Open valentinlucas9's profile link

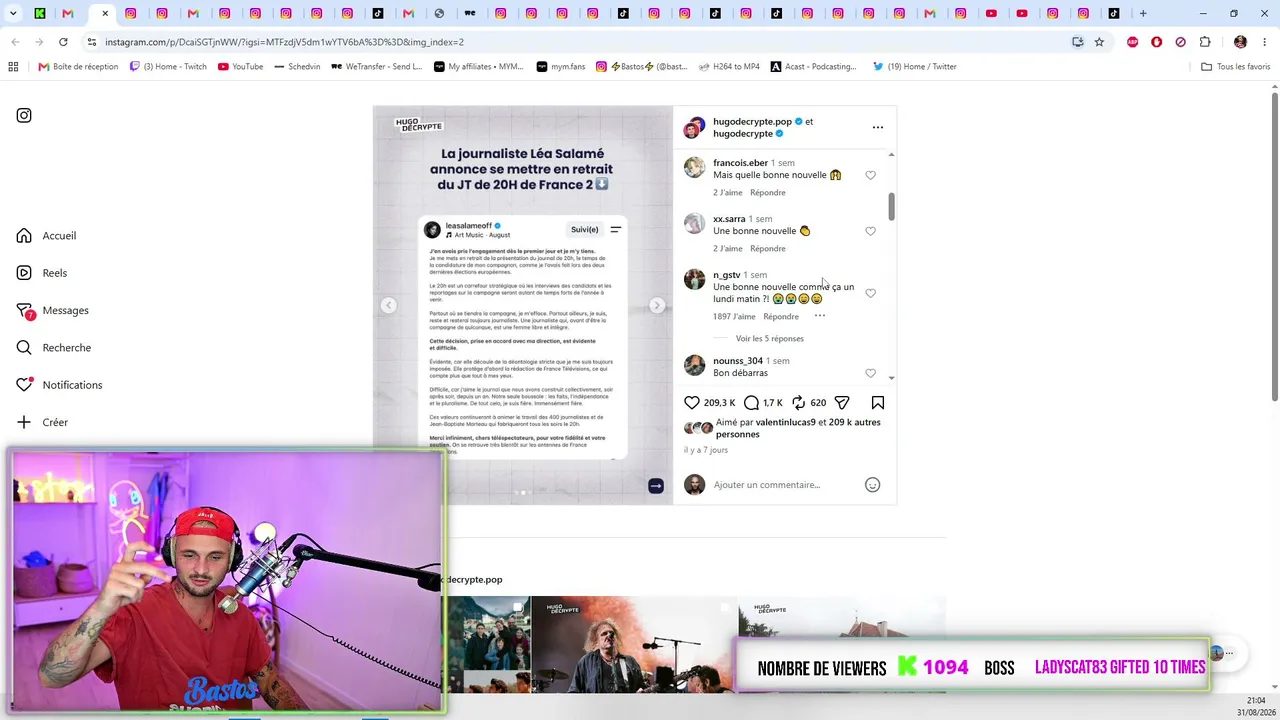pos(786,423)
